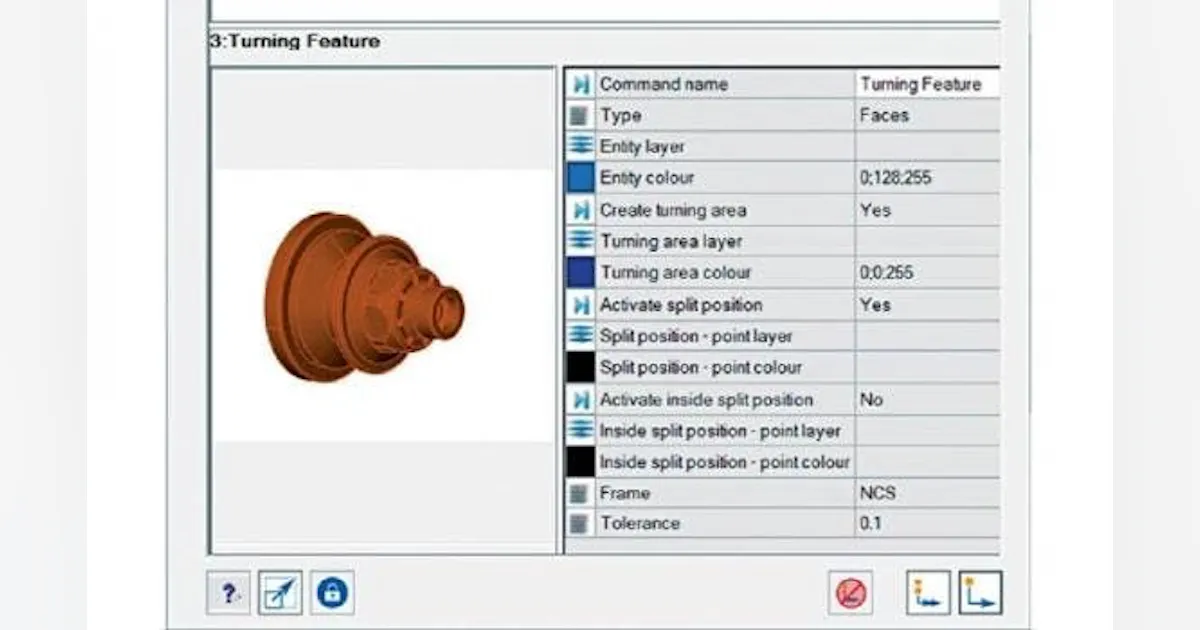Click the Entity colour value 0;128;255
Image resolution: width=1200 pixels, height=630 pixels.
pyautogui.click(x=927, y=178)
